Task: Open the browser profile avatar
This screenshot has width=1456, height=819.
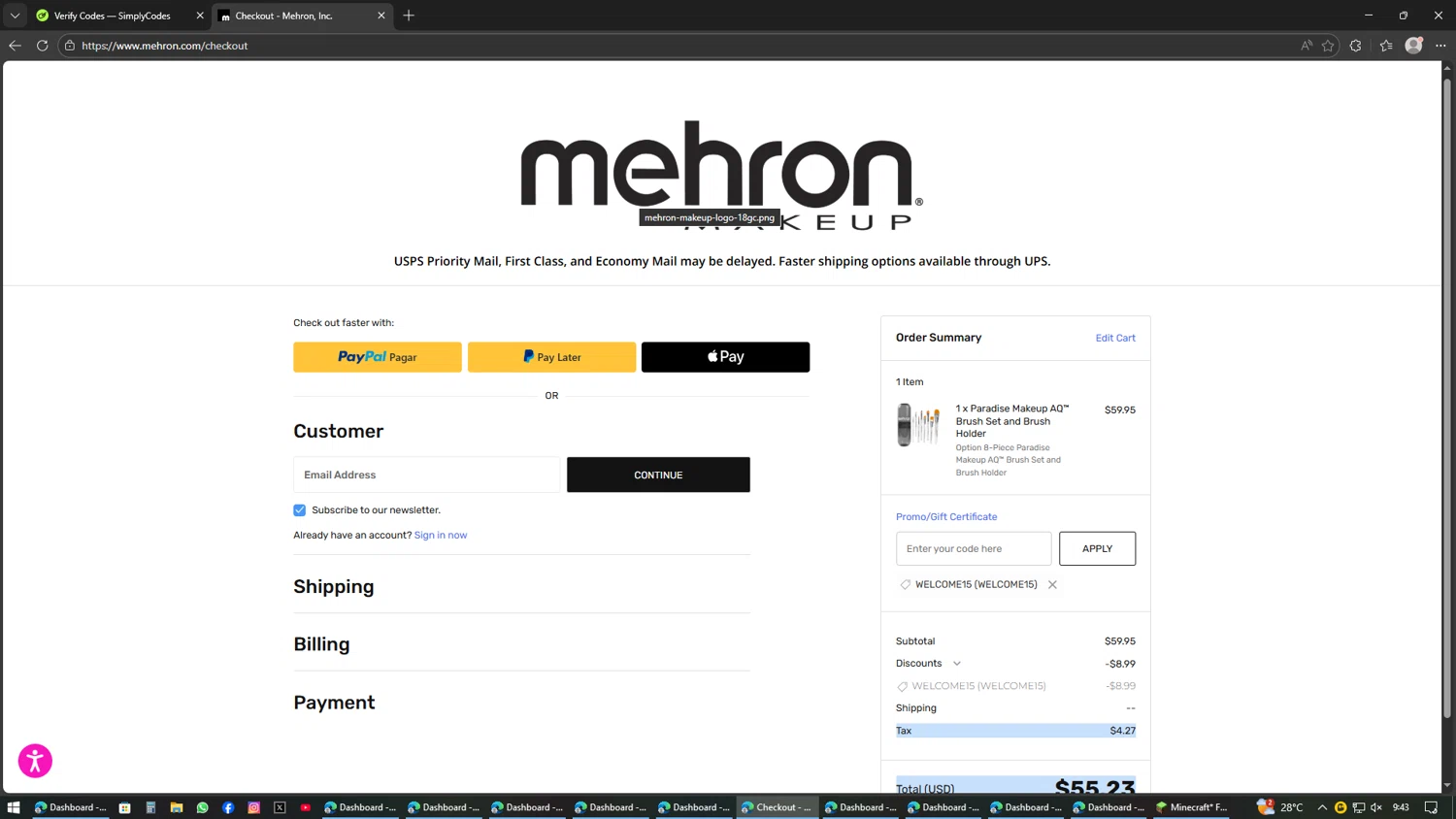Action: [x=1414, y=46]
